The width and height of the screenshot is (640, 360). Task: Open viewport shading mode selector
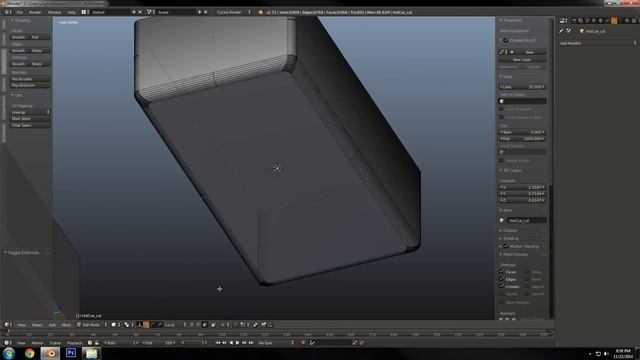116,325
